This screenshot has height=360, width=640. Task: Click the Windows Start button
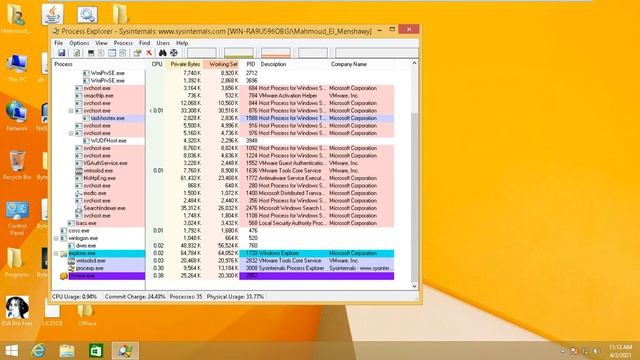[x=12, y=351]
